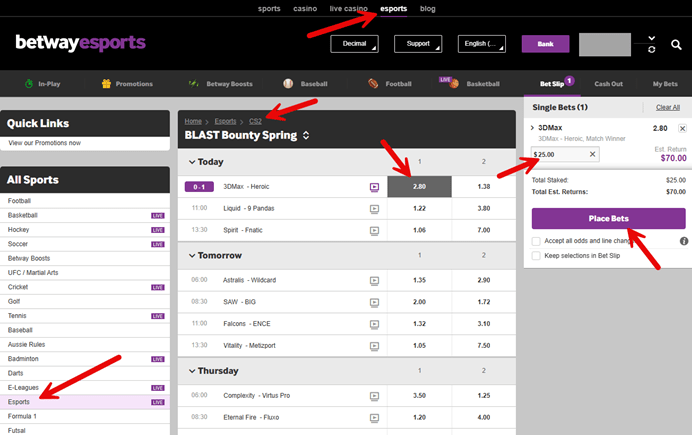Select 2.80 odds for 3DMax
692x435 pixels.
point(419,186)
